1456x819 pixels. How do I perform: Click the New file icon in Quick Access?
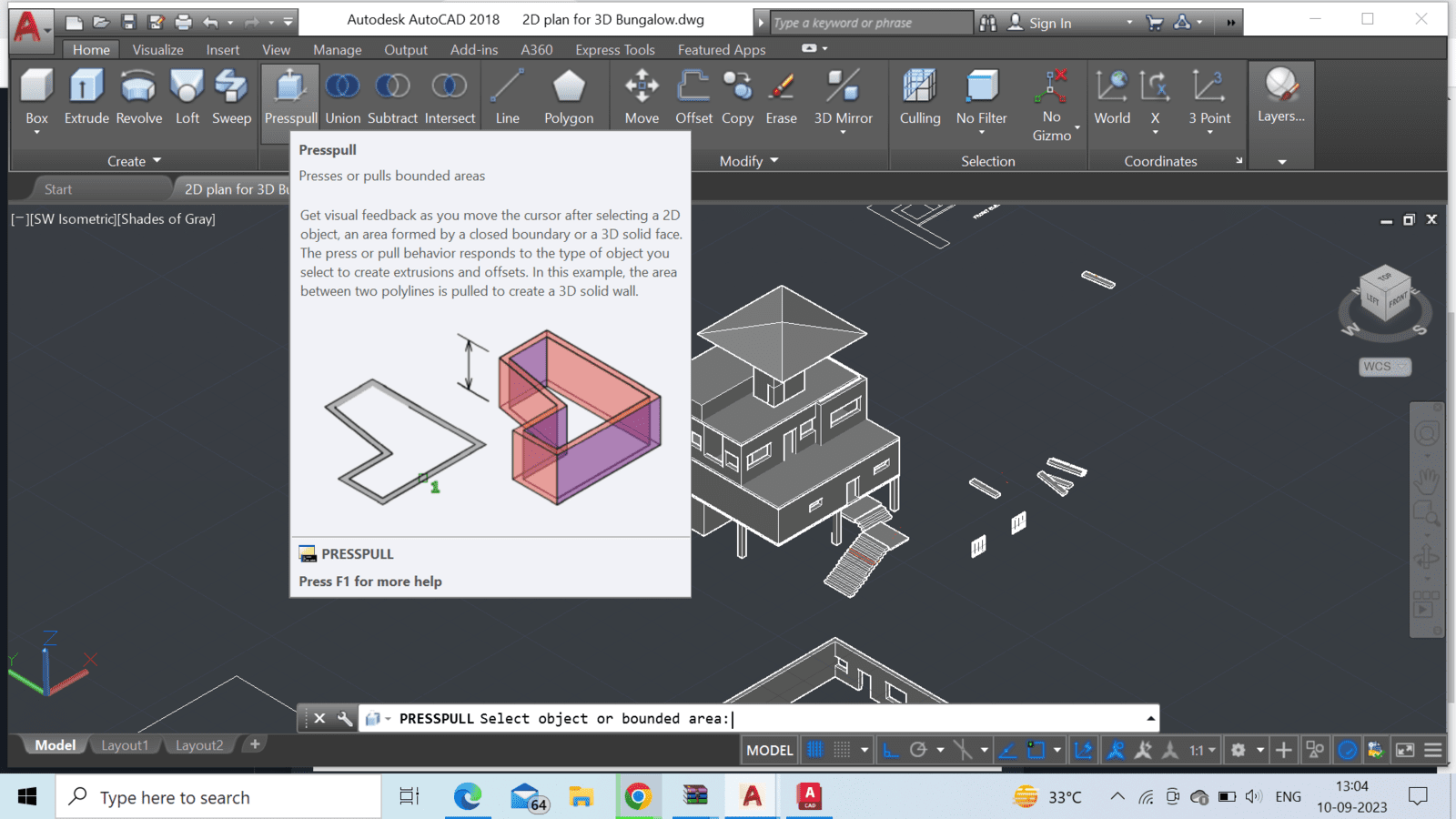(x=74, y=22)
